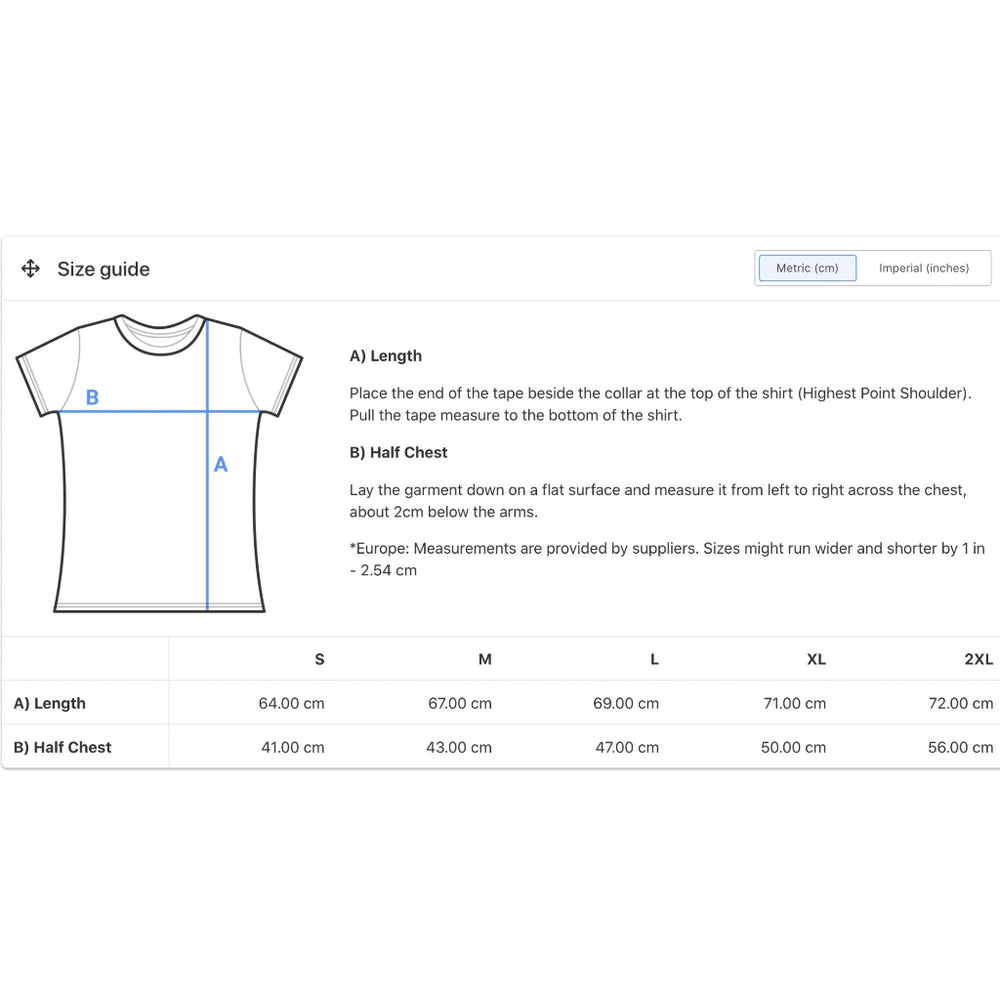Select the L size column header
This screenshot has height=1000, width=1000.
[654, 659]
